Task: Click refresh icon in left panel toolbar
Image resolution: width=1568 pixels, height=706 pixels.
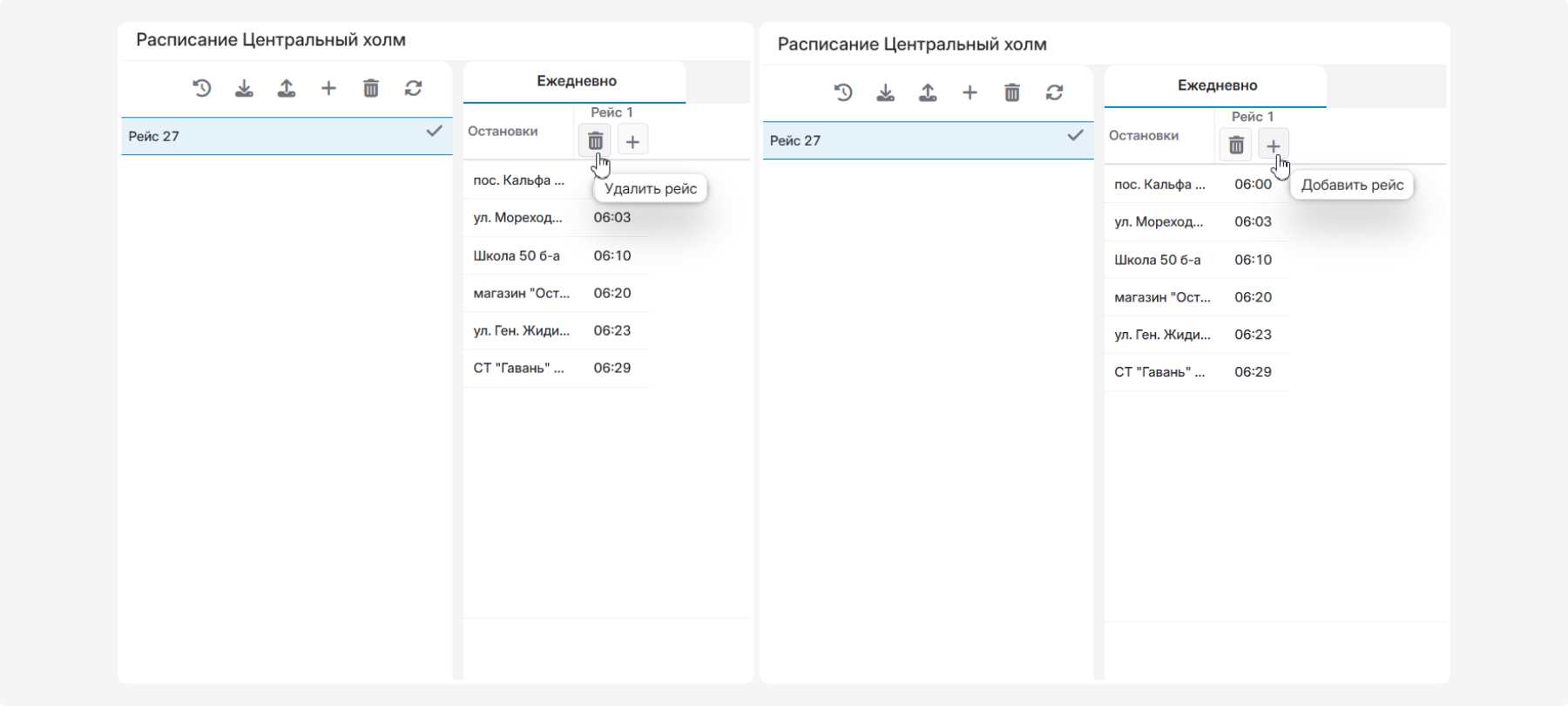Action: (413, 88)
